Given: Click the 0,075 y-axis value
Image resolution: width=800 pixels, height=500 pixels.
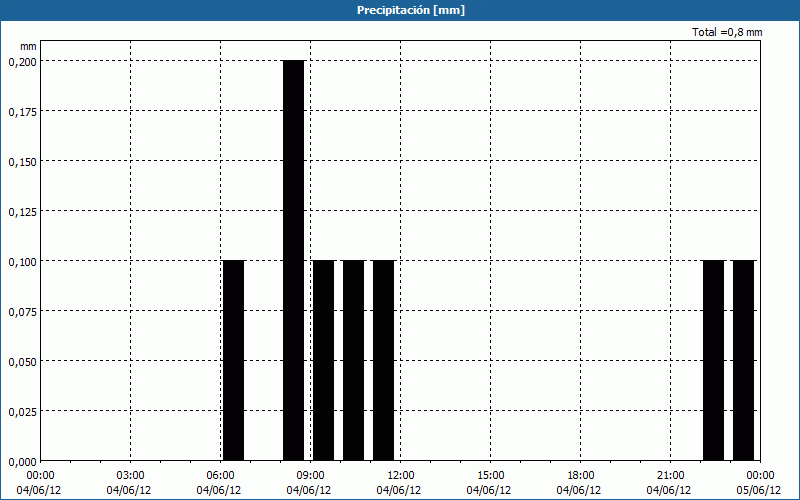Looking at the screenshot, I should 22,311.
